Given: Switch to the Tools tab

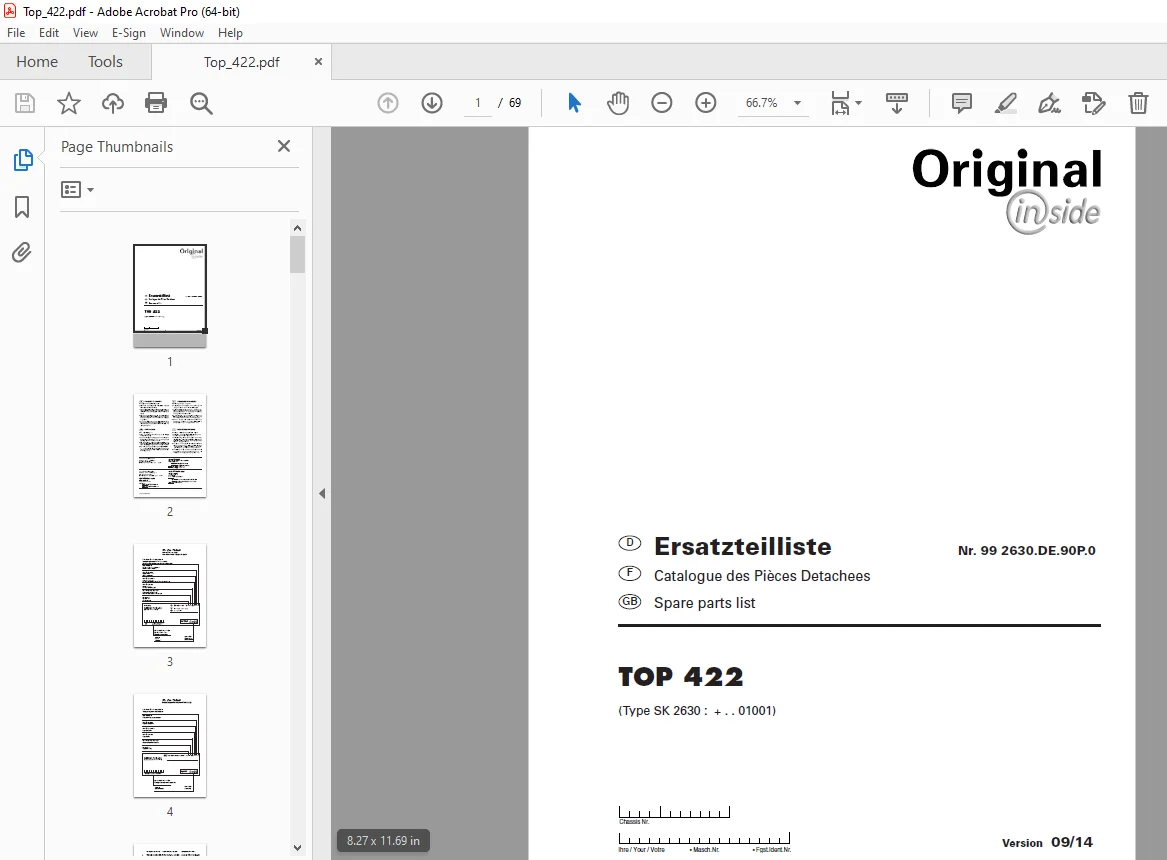Looking at the screenshot, I should pos(105,62).
